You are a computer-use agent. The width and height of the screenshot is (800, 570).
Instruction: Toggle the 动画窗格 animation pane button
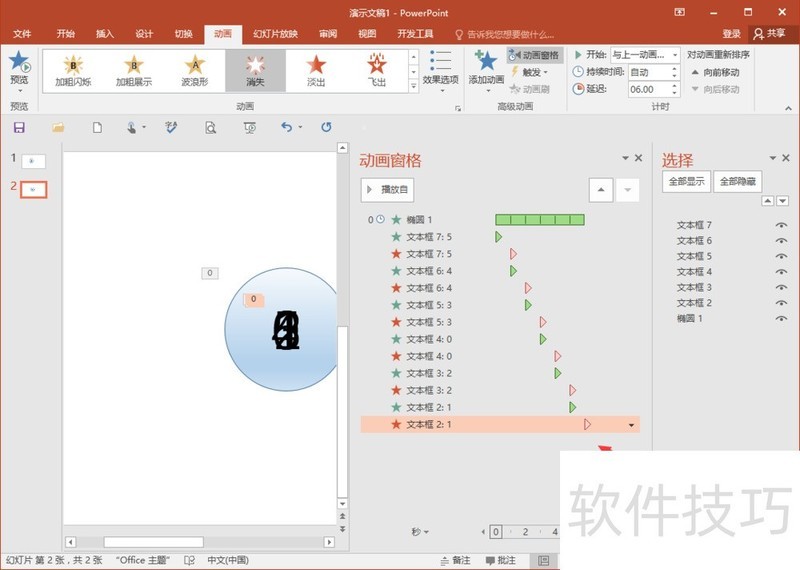[x=535, y=55]
